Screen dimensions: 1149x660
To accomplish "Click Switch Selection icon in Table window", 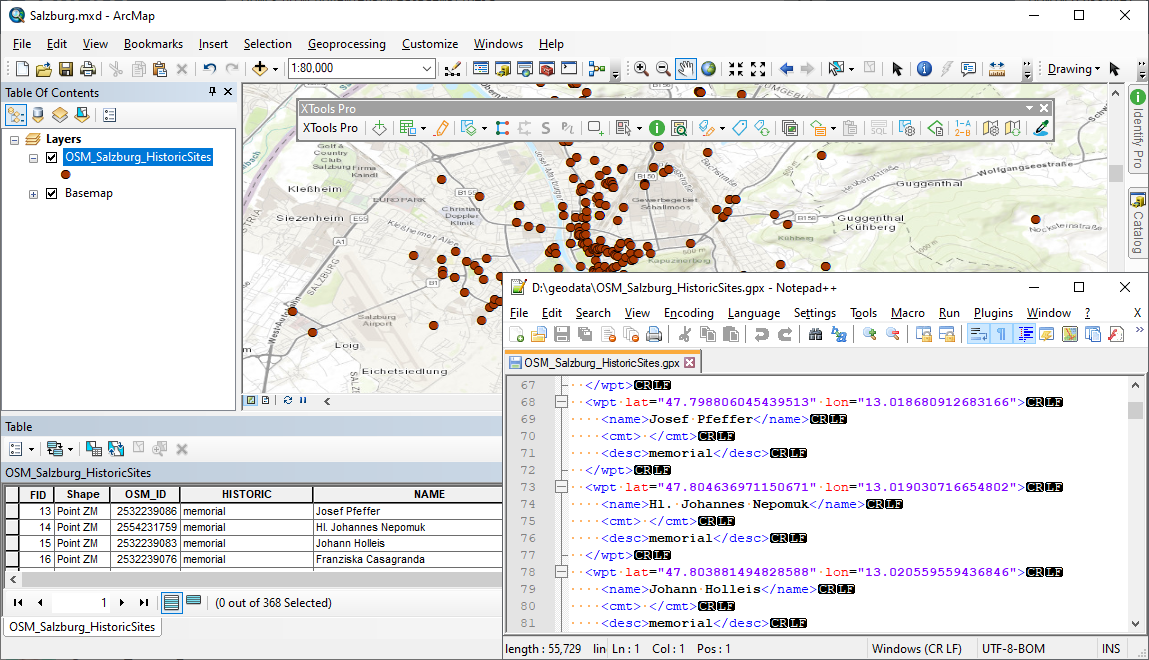I will (116, 449).
